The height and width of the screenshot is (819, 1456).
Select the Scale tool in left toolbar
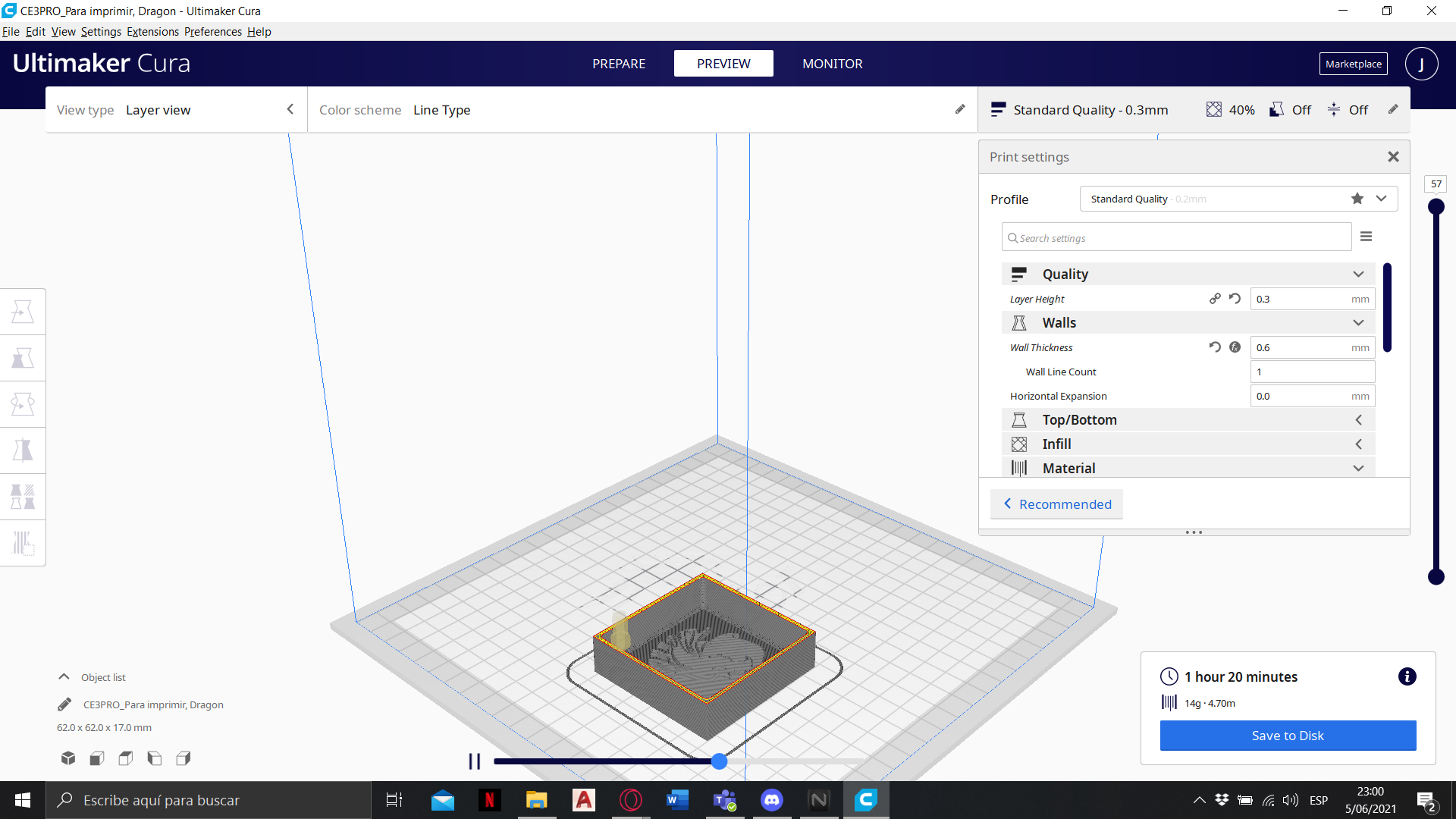pyautogui.click(x=23, y=358)
